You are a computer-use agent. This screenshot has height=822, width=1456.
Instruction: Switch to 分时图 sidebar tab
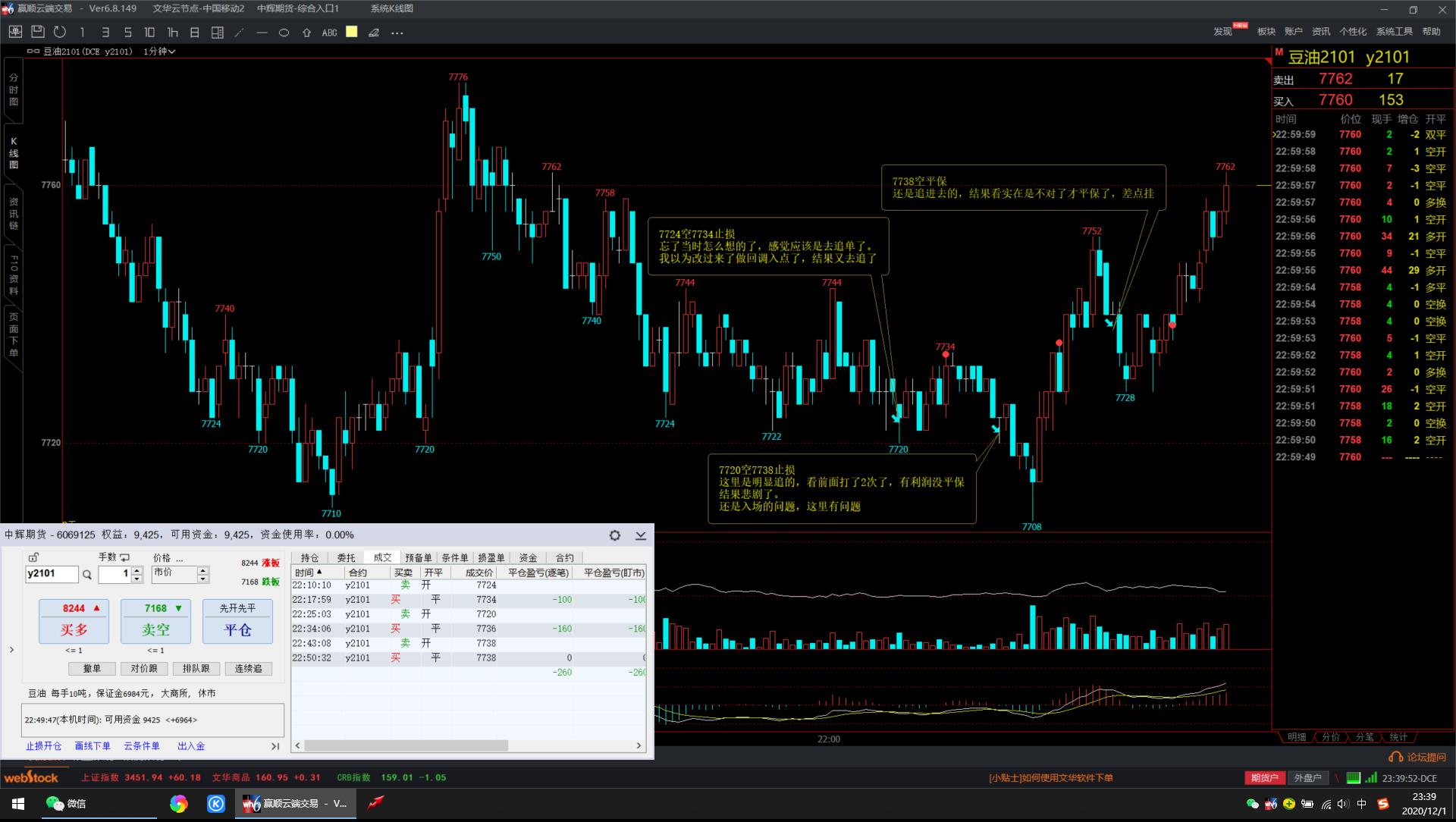(14, 89)
